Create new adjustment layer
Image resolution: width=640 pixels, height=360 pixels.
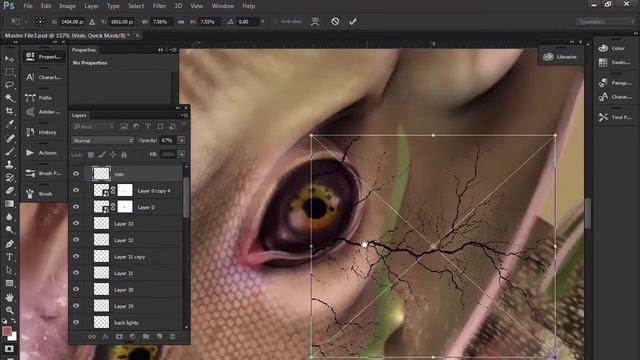pos(132,337)
